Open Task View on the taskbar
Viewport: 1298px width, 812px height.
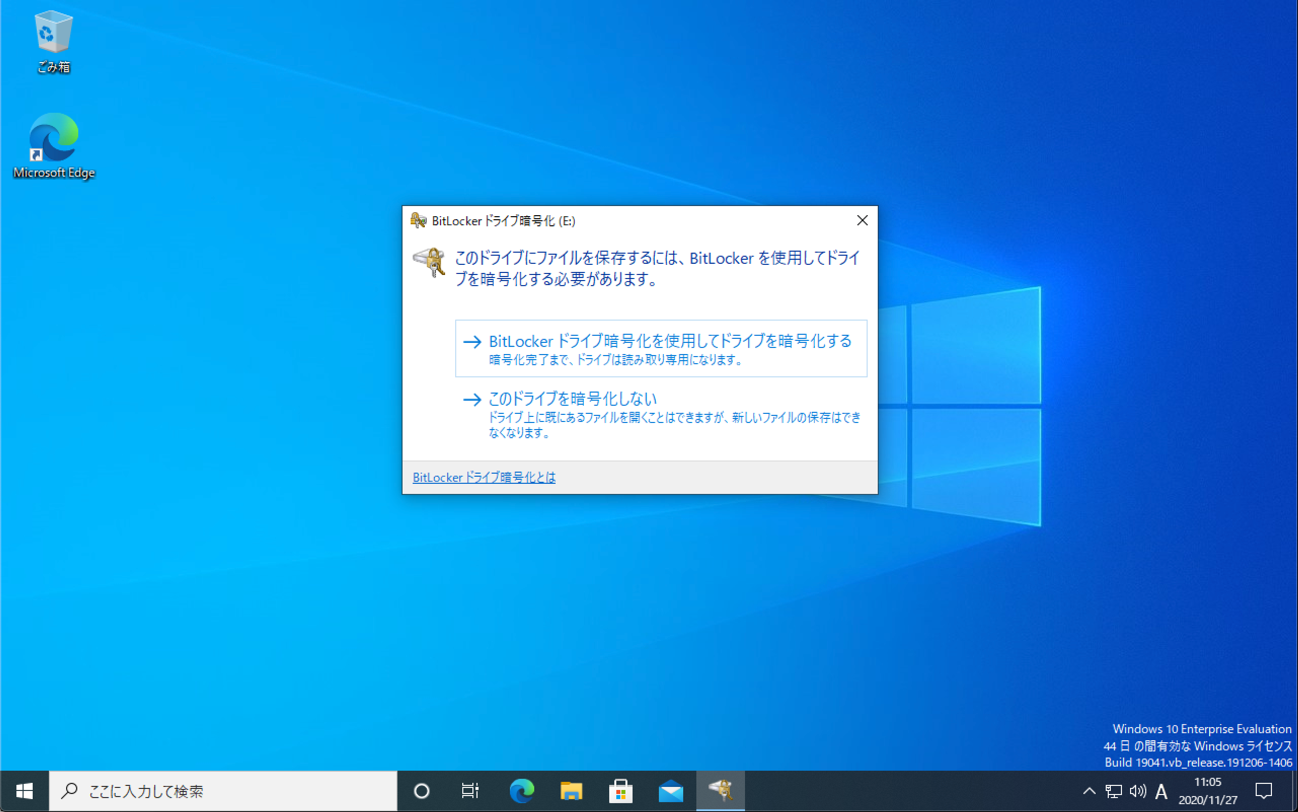tap(470, 791)
